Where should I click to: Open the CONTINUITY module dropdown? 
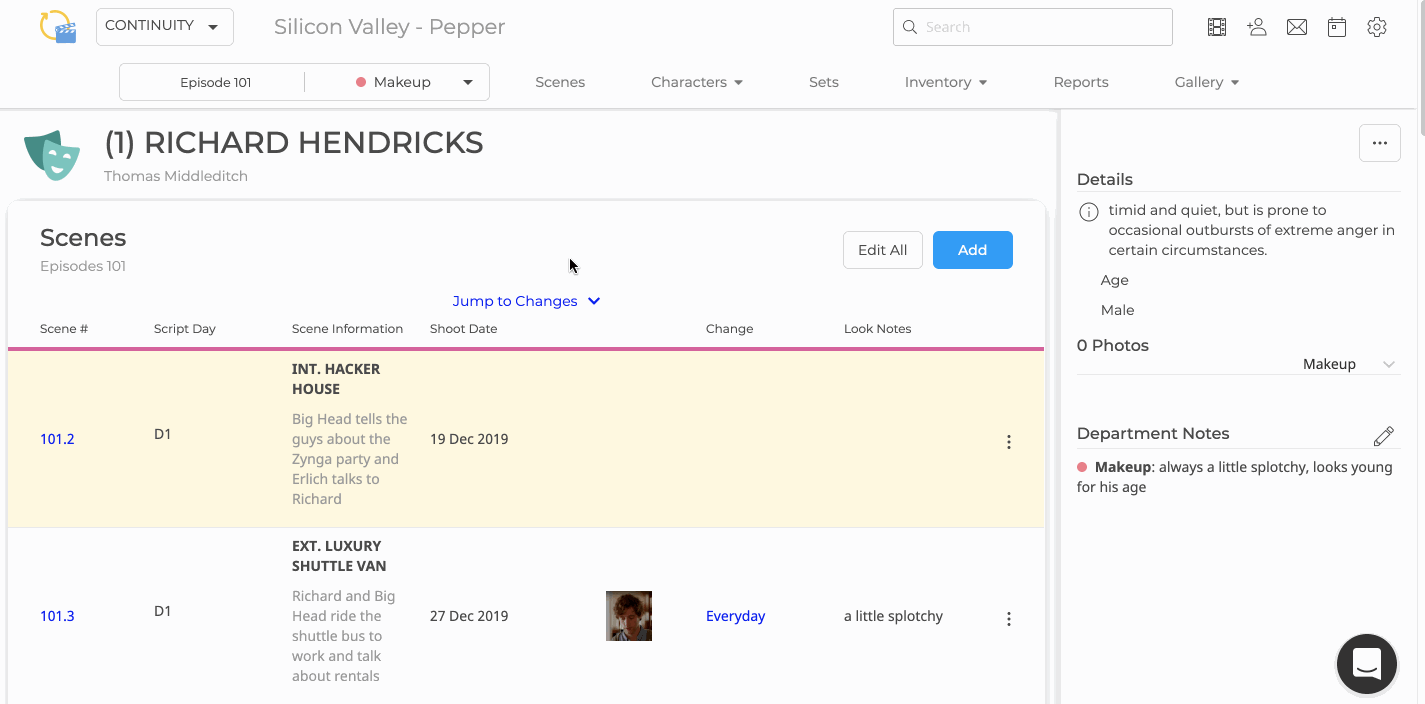[x=165, y=27]
